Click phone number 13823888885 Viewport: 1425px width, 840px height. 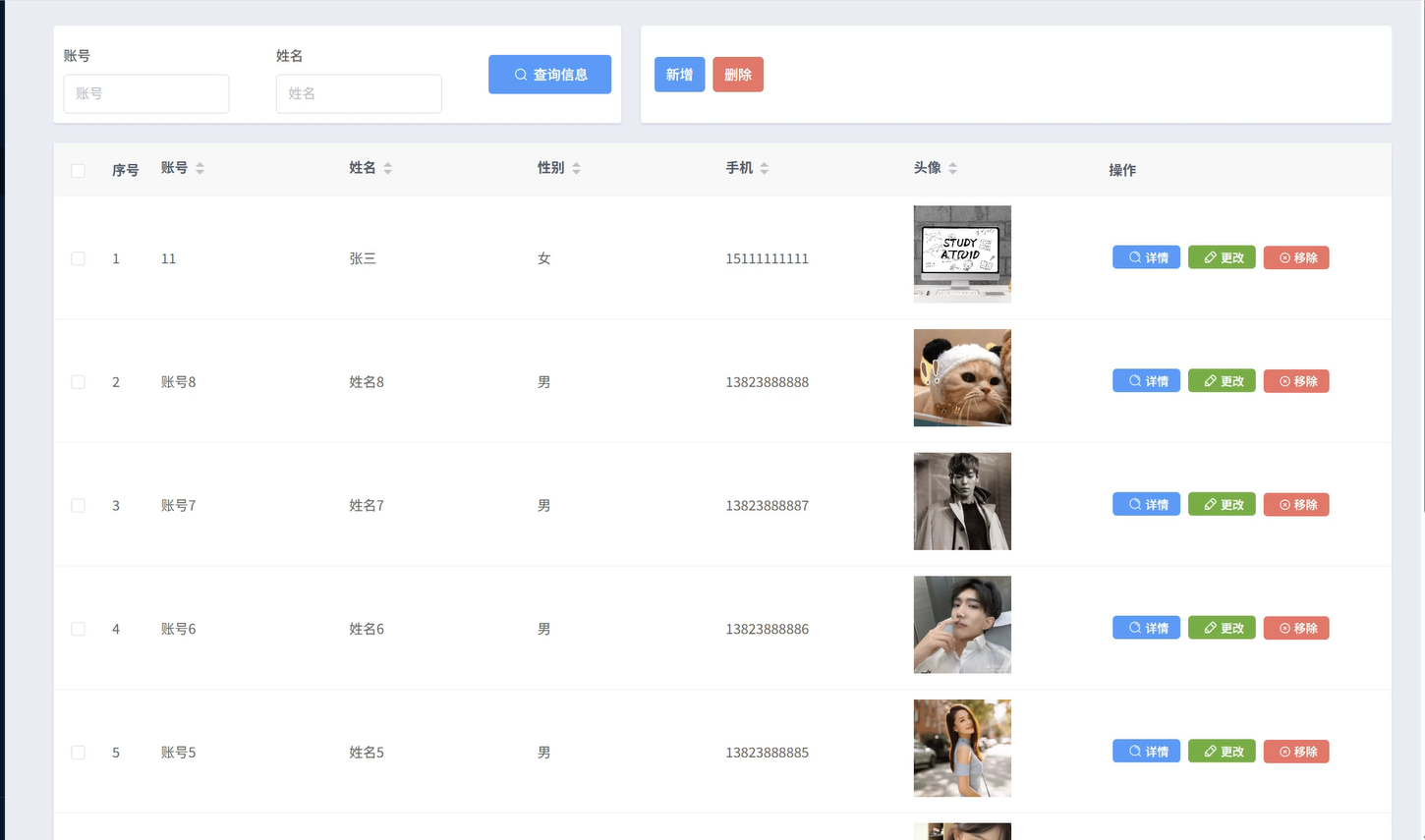point(768,753)
